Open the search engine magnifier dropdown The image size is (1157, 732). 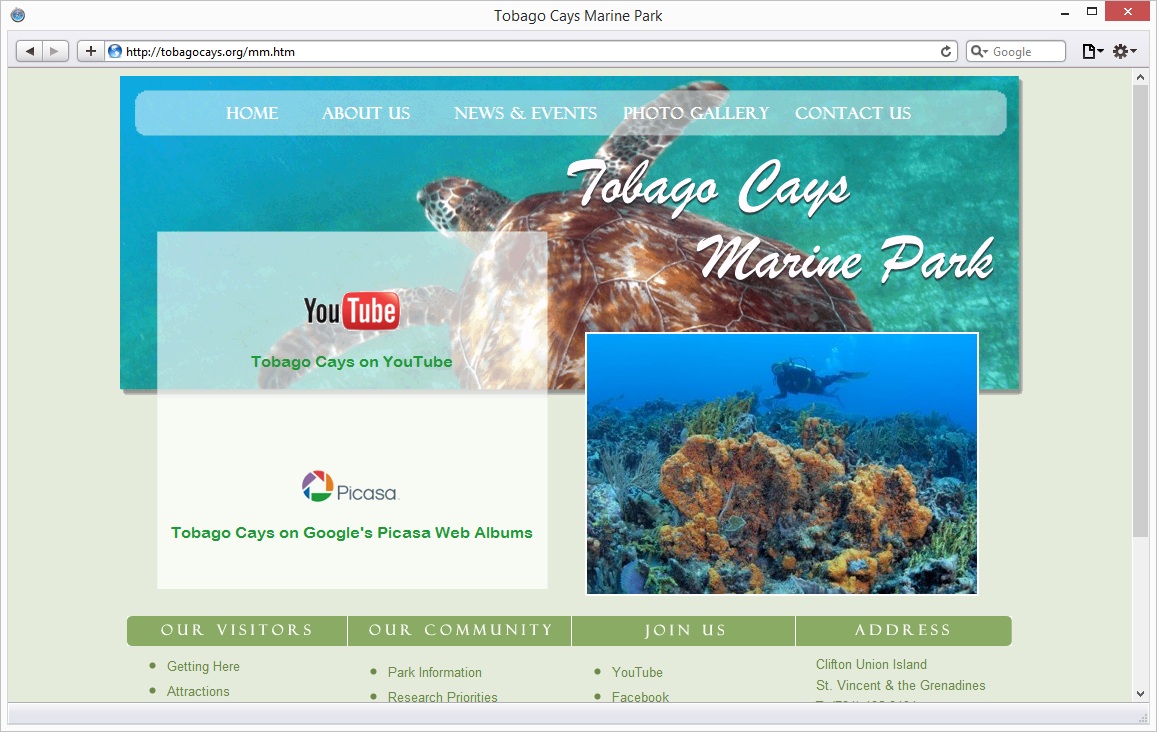pos(979,51)
